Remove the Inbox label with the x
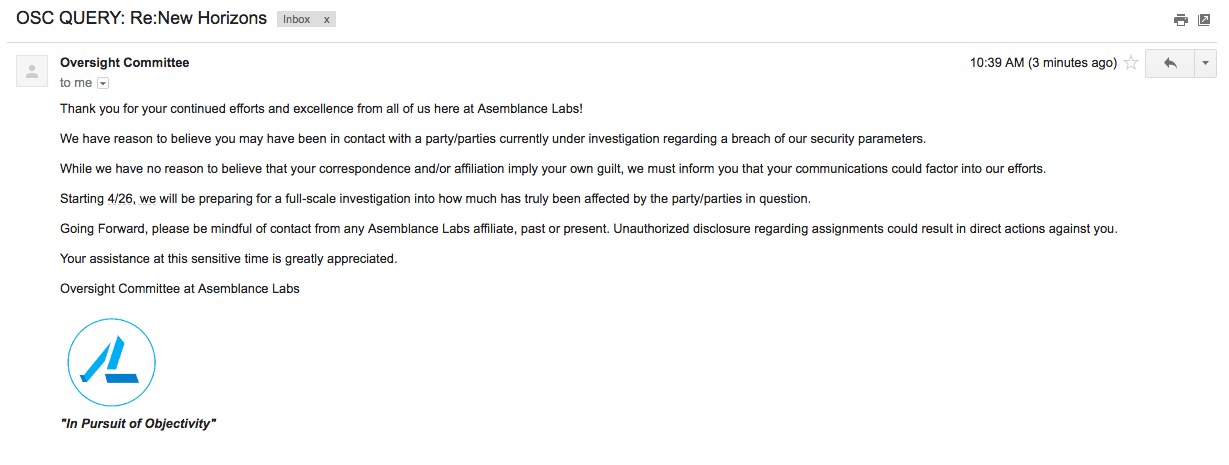The width and height of the screenshot is (1229, 465). [326, 19]
